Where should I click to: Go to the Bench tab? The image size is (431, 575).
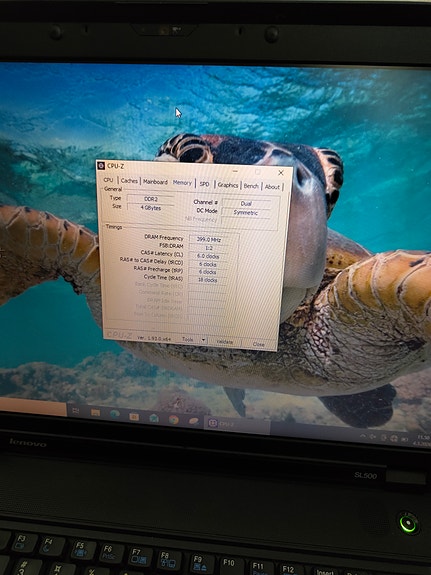pyautogui.click(x=251, y=186)
